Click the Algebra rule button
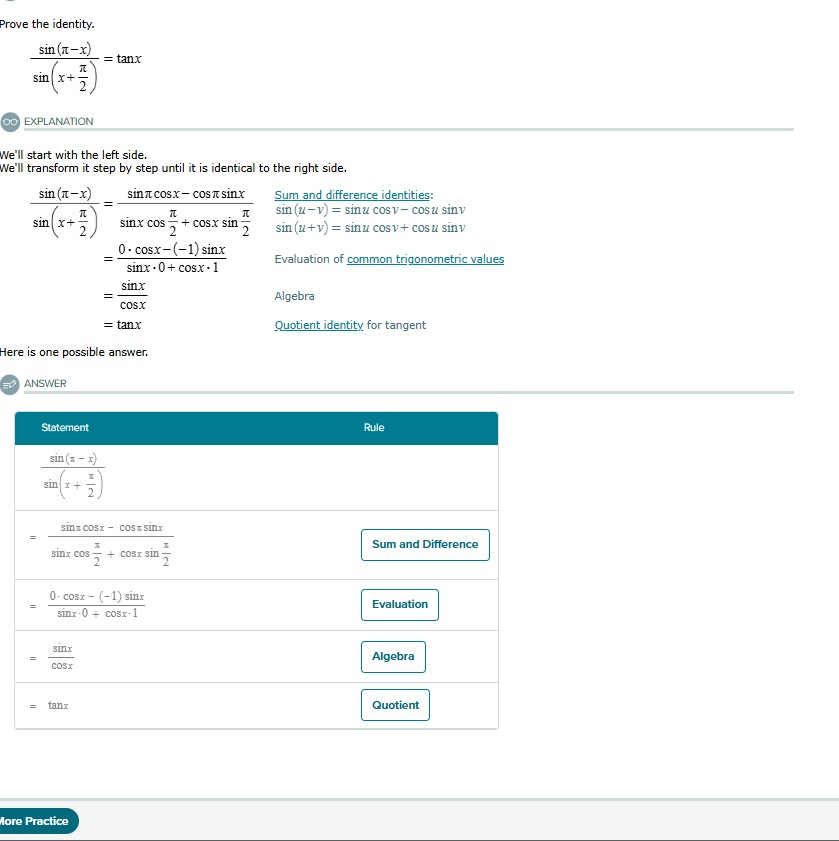Screen dimensions: 839x841 (393, 657)
